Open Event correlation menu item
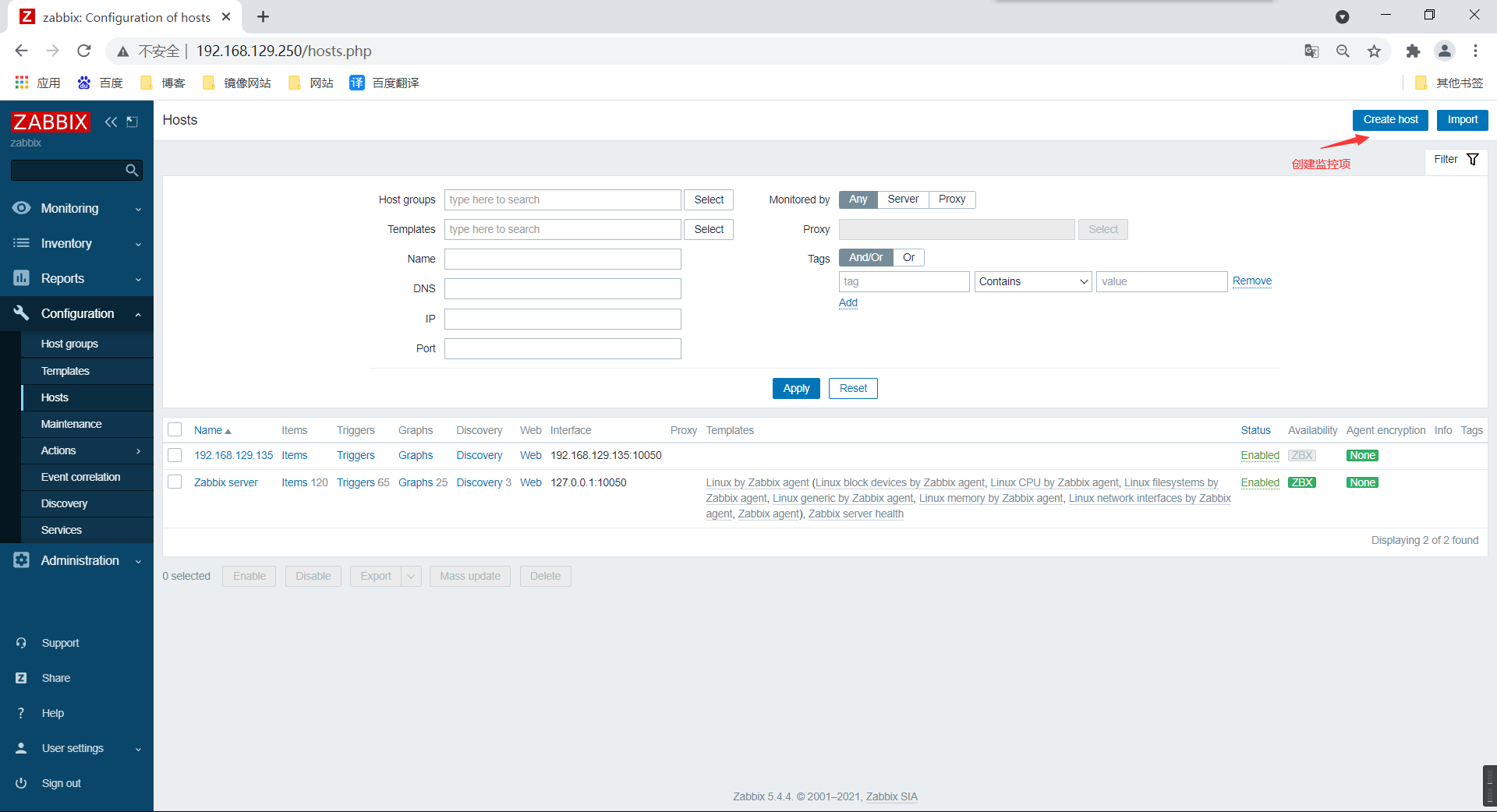1497x812 pixels. click(x=80, y=477)
